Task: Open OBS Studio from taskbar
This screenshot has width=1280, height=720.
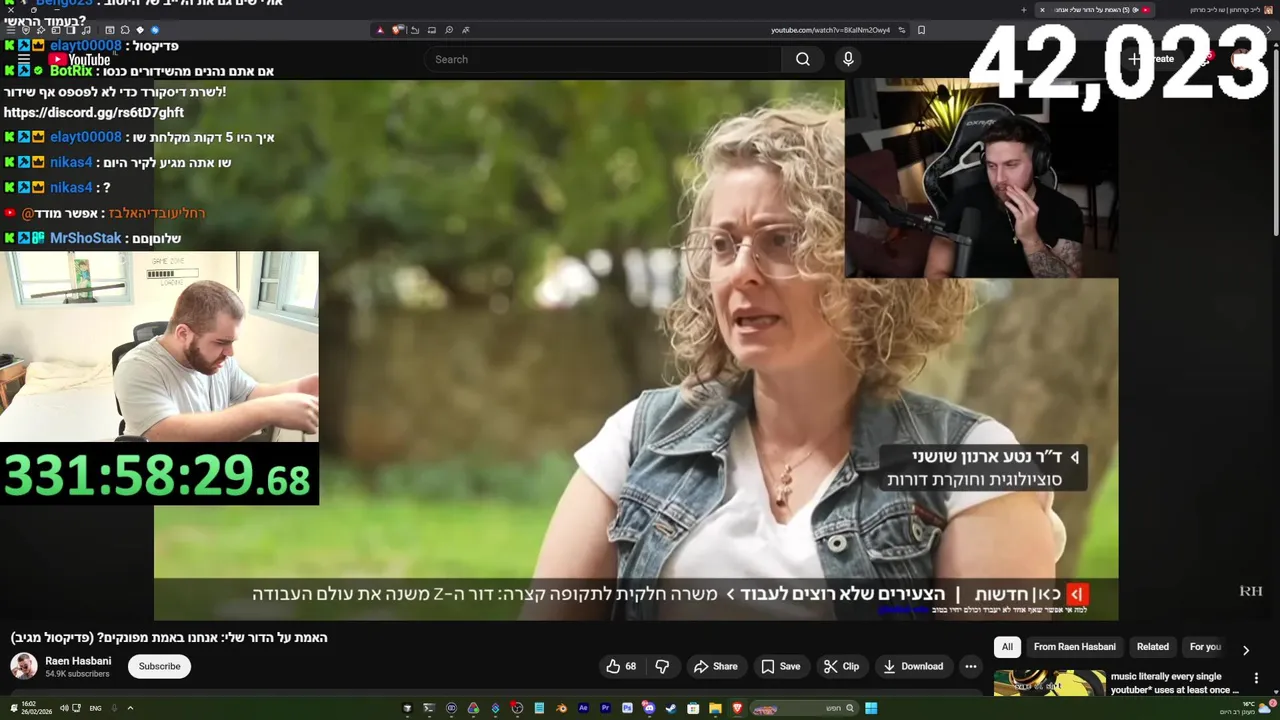Action: (x=517, y=708)
